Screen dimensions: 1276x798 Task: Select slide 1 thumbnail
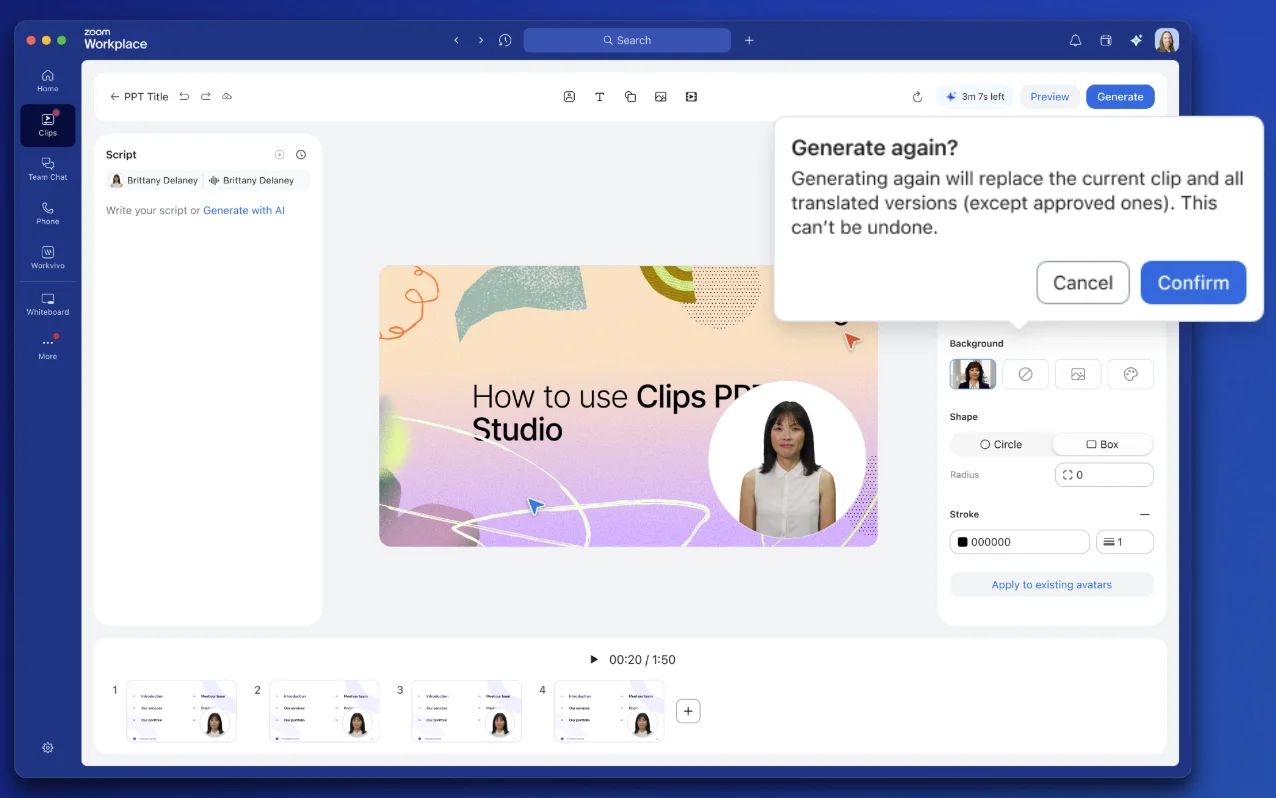click(x=182, y=711)
